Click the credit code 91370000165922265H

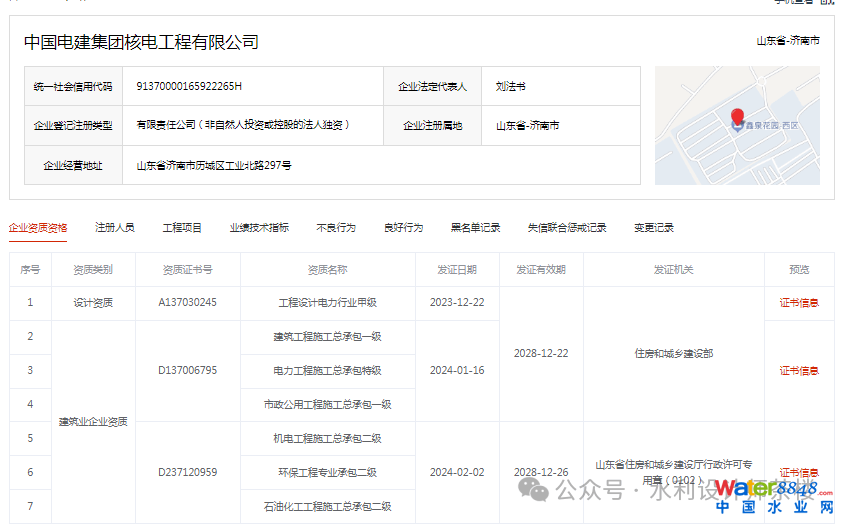coord(189,86)
